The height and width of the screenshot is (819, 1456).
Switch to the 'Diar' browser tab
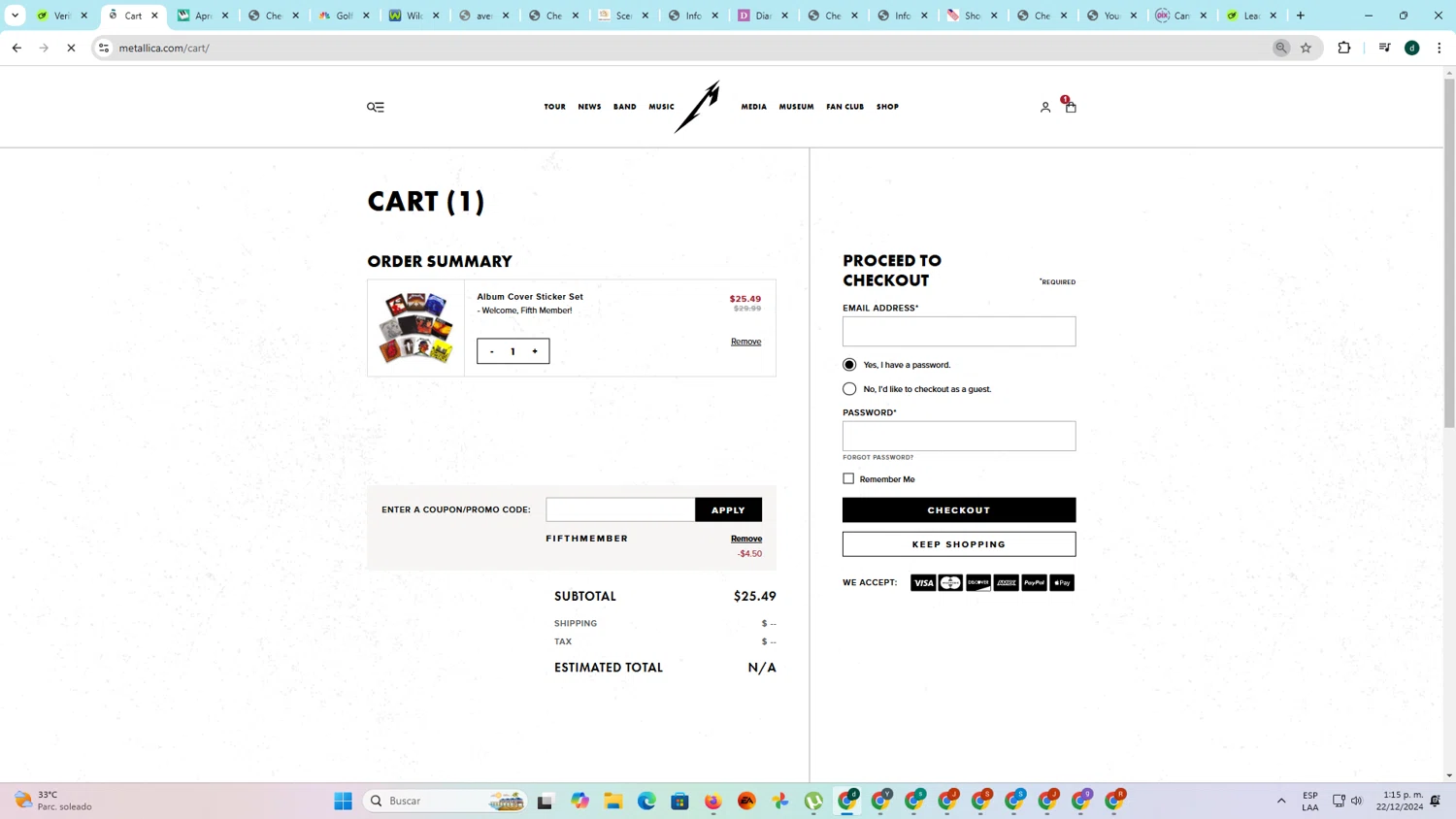point(764,16)
